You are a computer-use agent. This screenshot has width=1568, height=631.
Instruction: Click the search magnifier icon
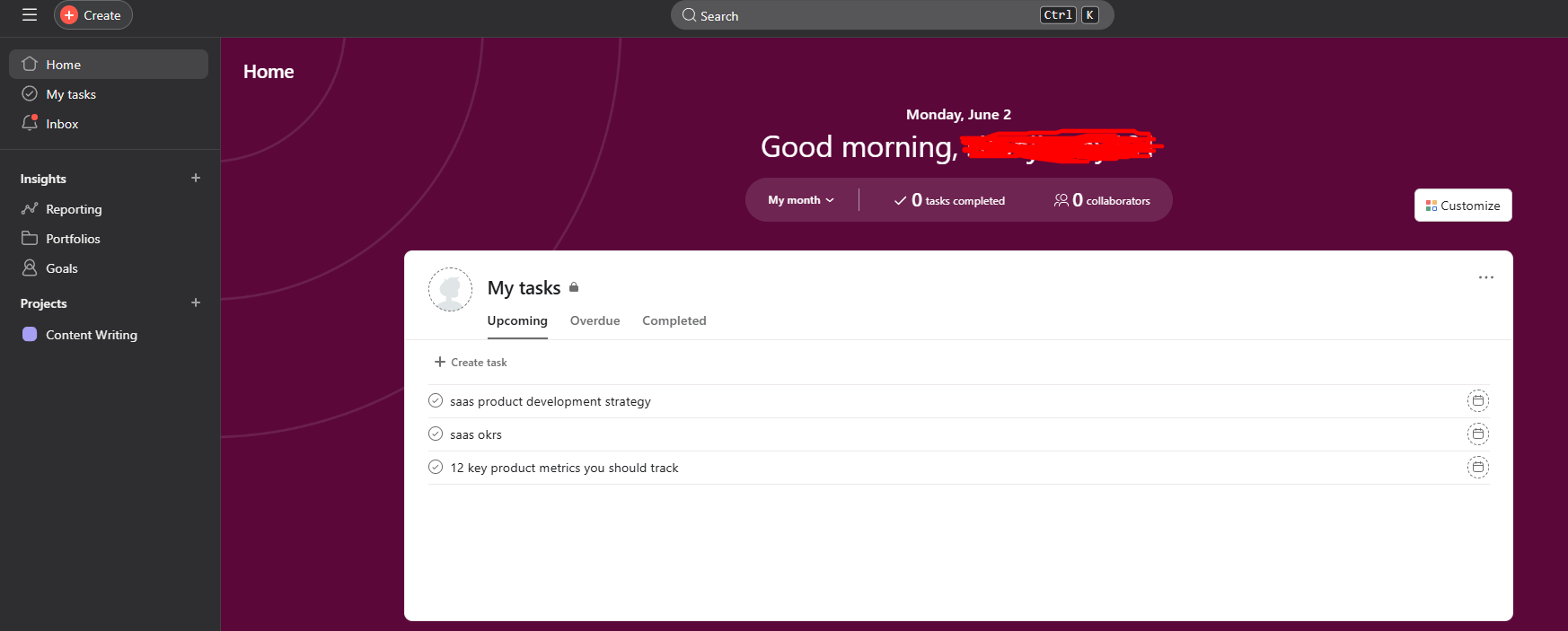(x=689, y=15)
